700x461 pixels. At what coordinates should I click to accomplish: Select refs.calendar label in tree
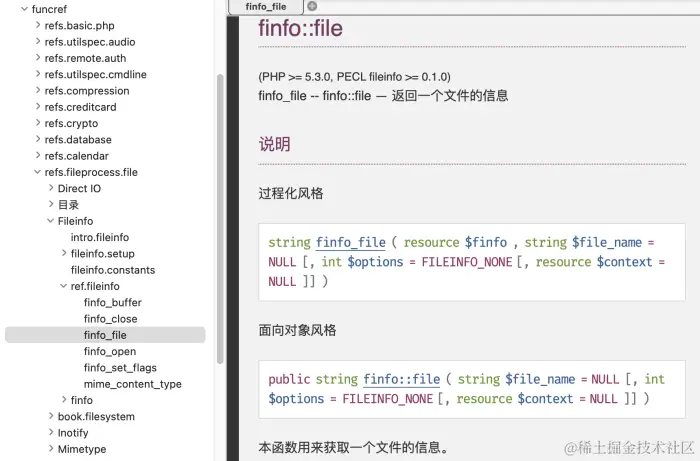click(76, 156)
